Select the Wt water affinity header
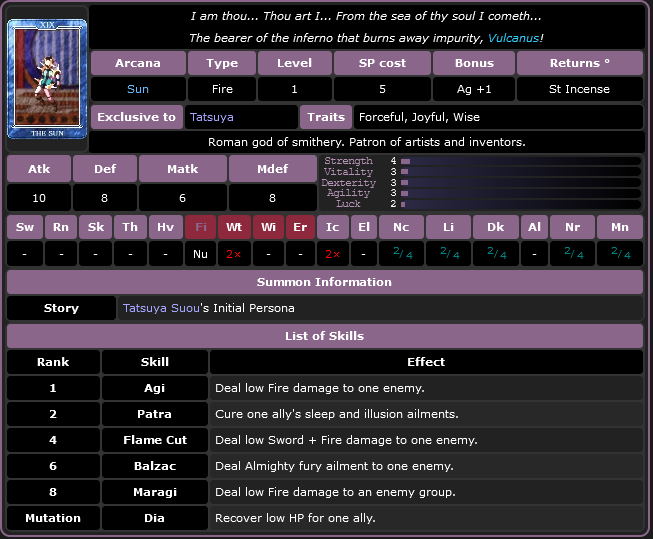 tap(234, 227)
